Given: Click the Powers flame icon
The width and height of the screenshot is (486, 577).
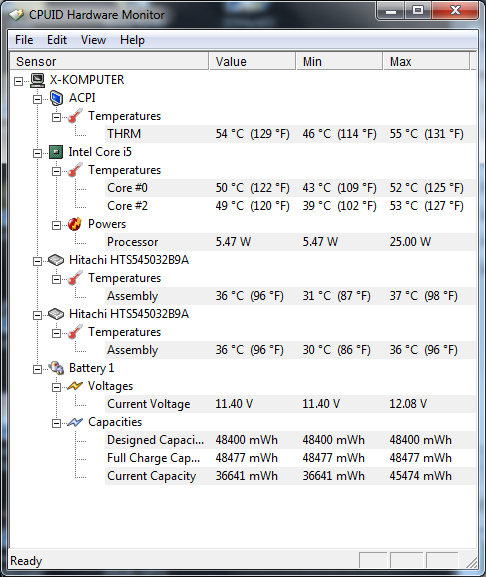Looking at the screenshot, I should (x=75, y=224).
